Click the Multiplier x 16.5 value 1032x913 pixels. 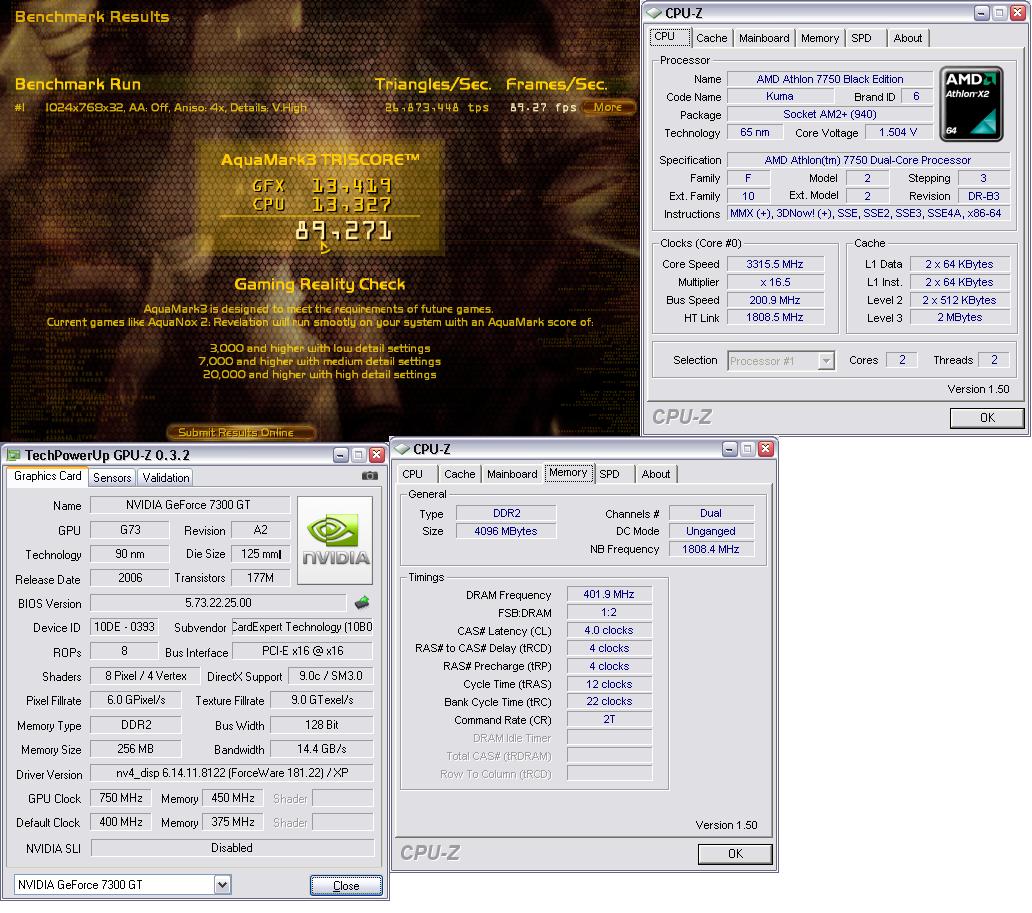(775, 282)
